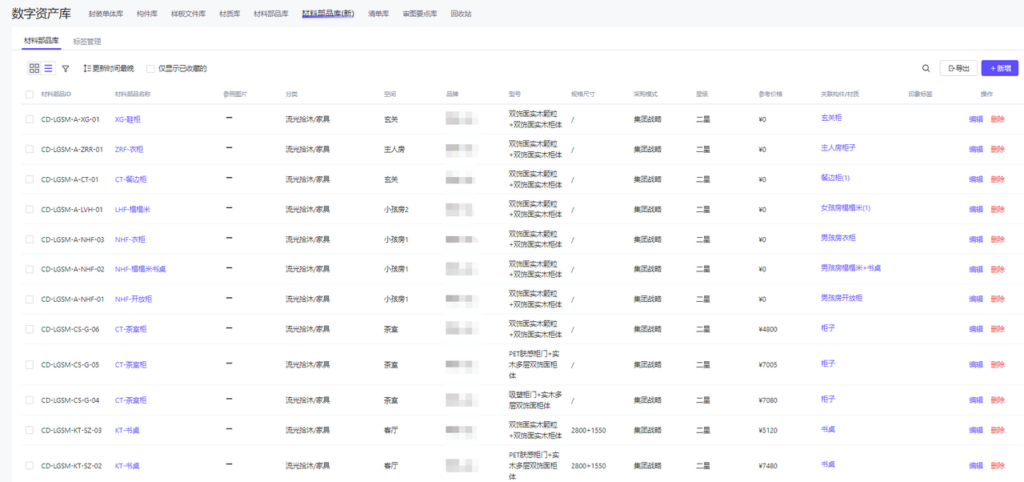Viewport: 1024px width, 482px height.
Task: Switch to the 标签管理 tab
Action: tap(87, 42)
